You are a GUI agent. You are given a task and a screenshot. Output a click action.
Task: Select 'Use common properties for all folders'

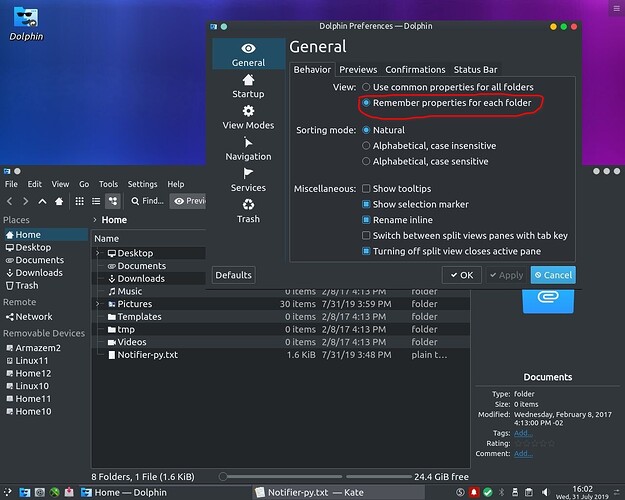click(x=367, y=88)
